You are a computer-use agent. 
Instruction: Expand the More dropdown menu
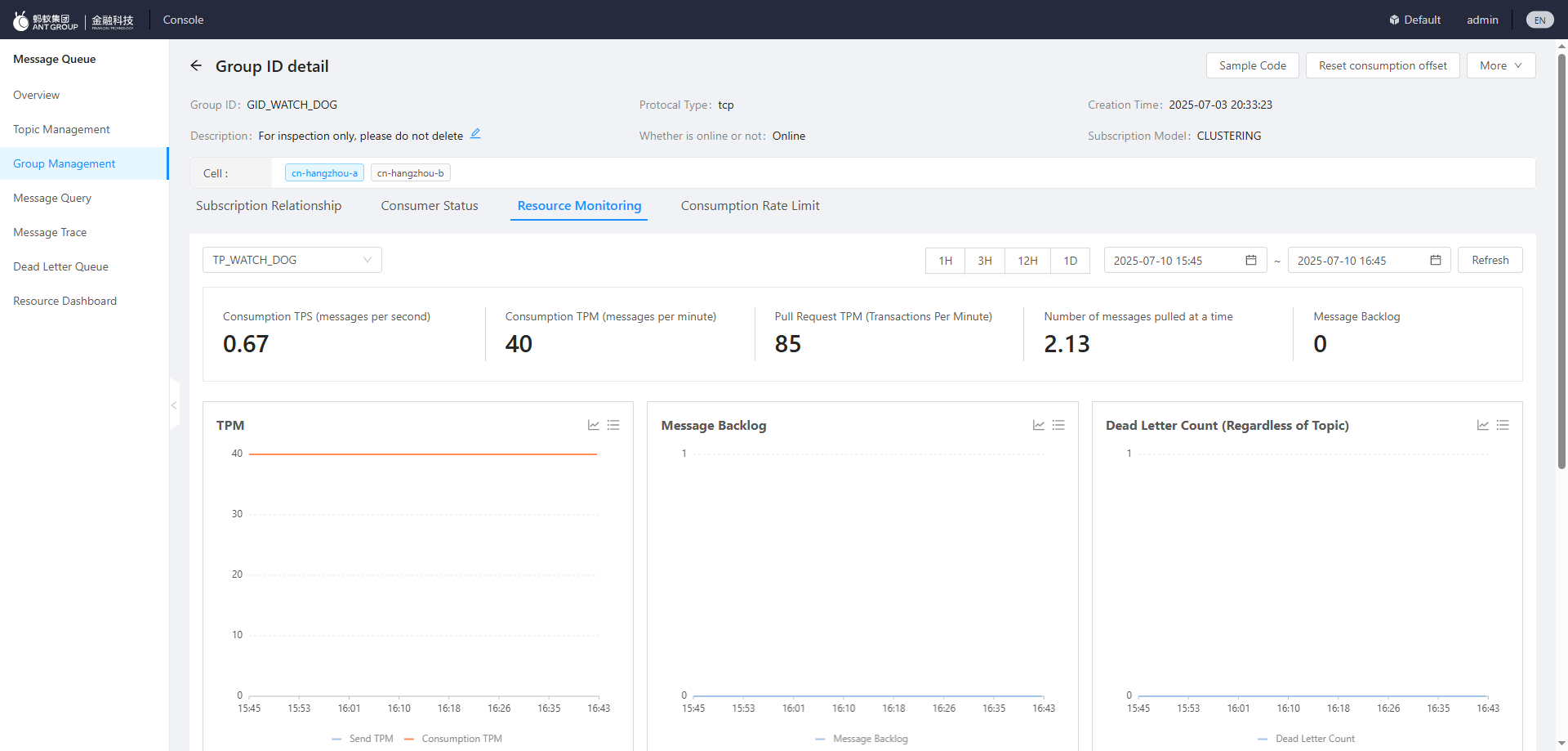[x=1501, y=65]
